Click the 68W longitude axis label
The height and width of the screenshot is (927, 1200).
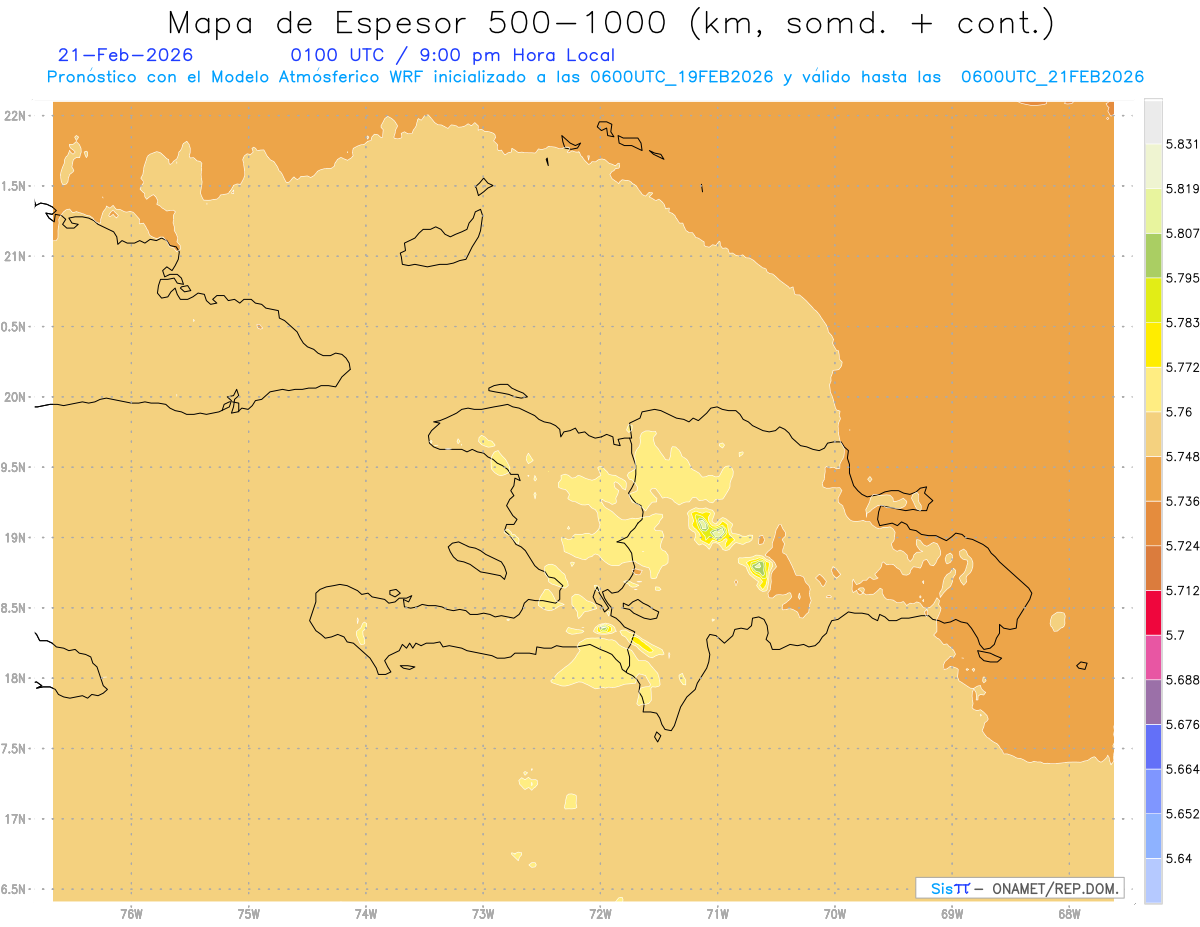tap(1069, 913)
